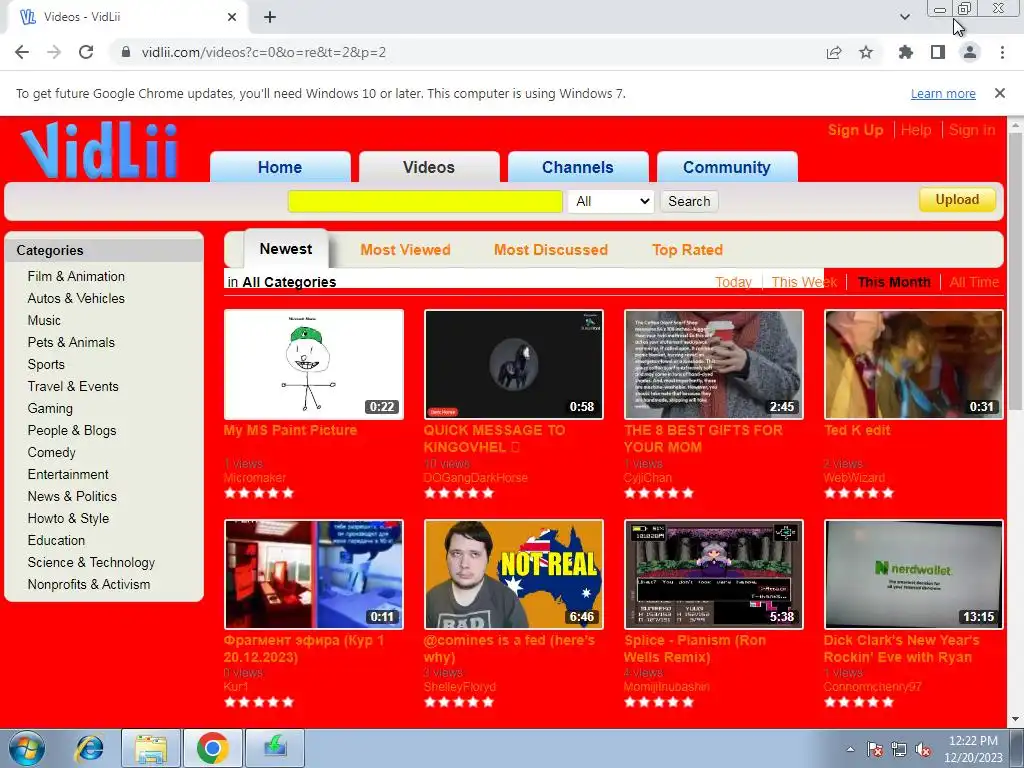Click the browser address bar URL
This screenshot has height=768, width=1024.
click(x=264, y=52)
